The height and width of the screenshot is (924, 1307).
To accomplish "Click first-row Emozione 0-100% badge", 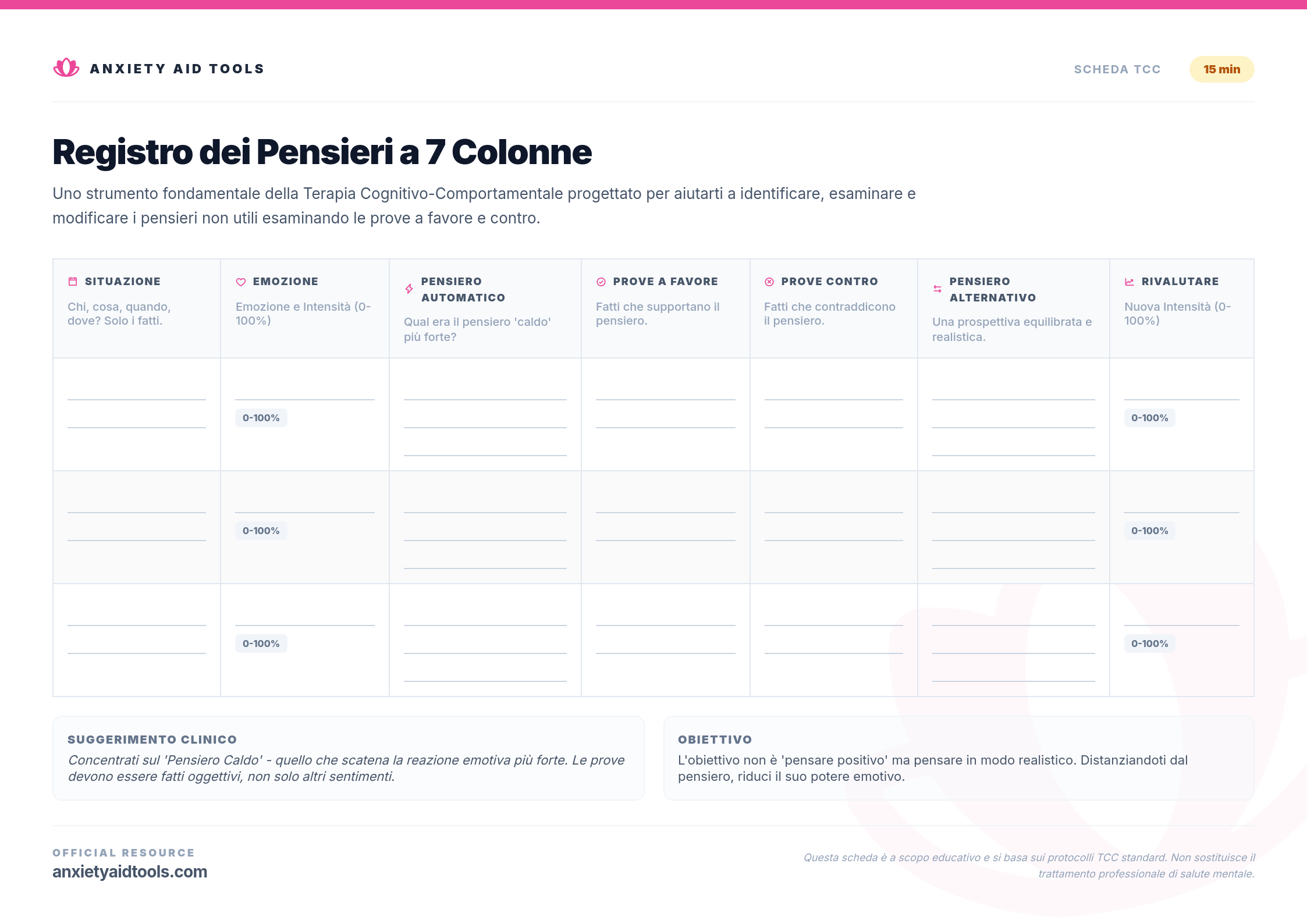I will coord(261,418).
